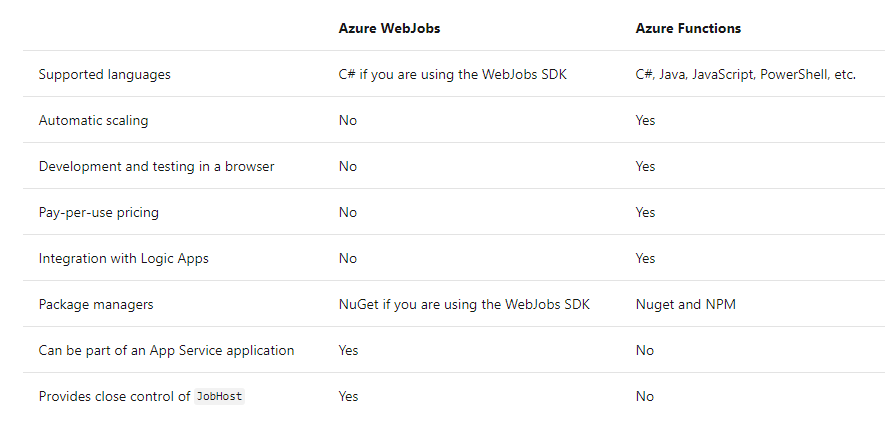The image size is (896, 422).
Task: Click Can be part of App Service application
Action: click(166, 350)
